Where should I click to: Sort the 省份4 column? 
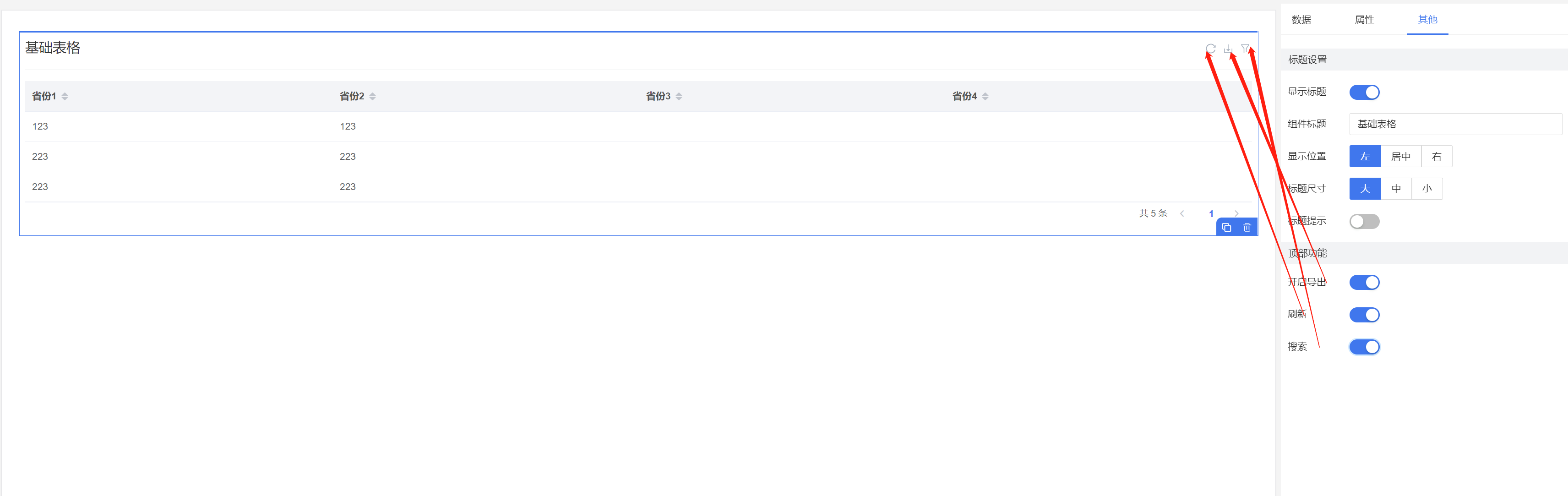click(985, 96)
